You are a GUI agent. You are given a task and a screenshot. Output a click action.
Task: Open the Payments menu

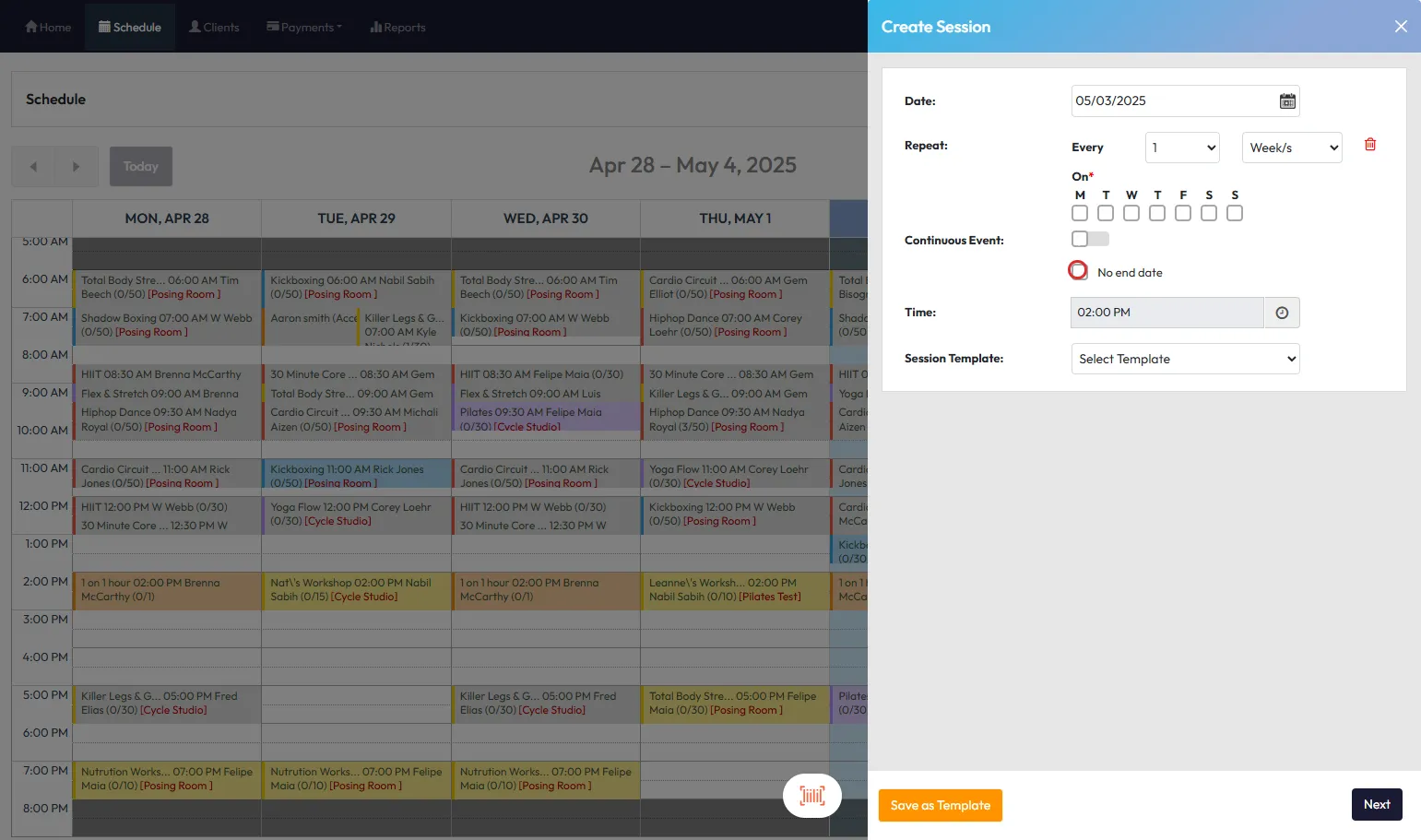coord(304,27)
